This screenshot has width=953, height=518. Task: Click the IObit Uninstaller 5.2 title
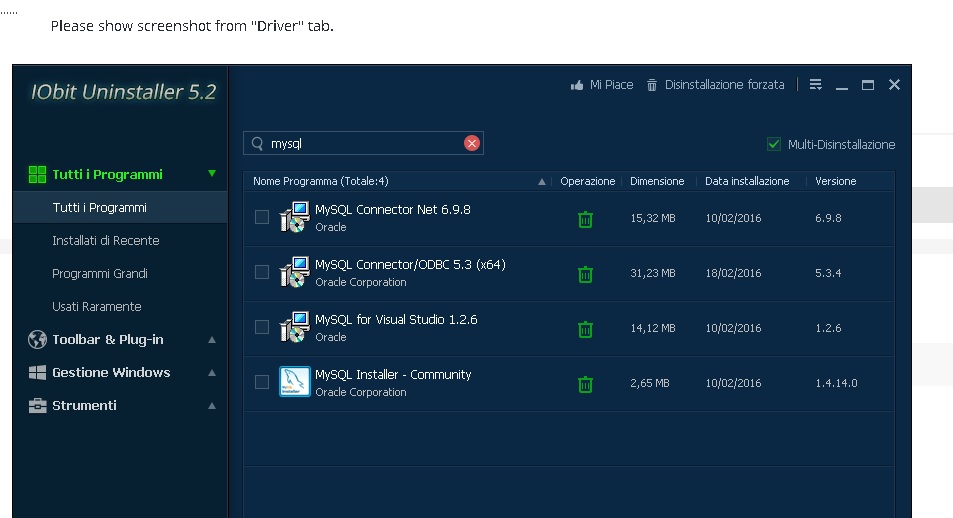click(x=124, y=92)
